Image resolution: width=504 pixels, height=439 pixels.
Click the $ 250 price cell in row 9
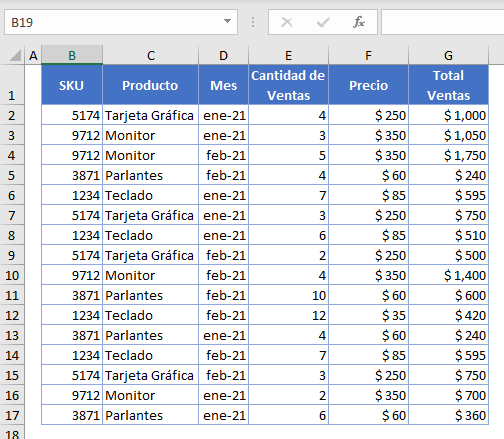(369, 255)
